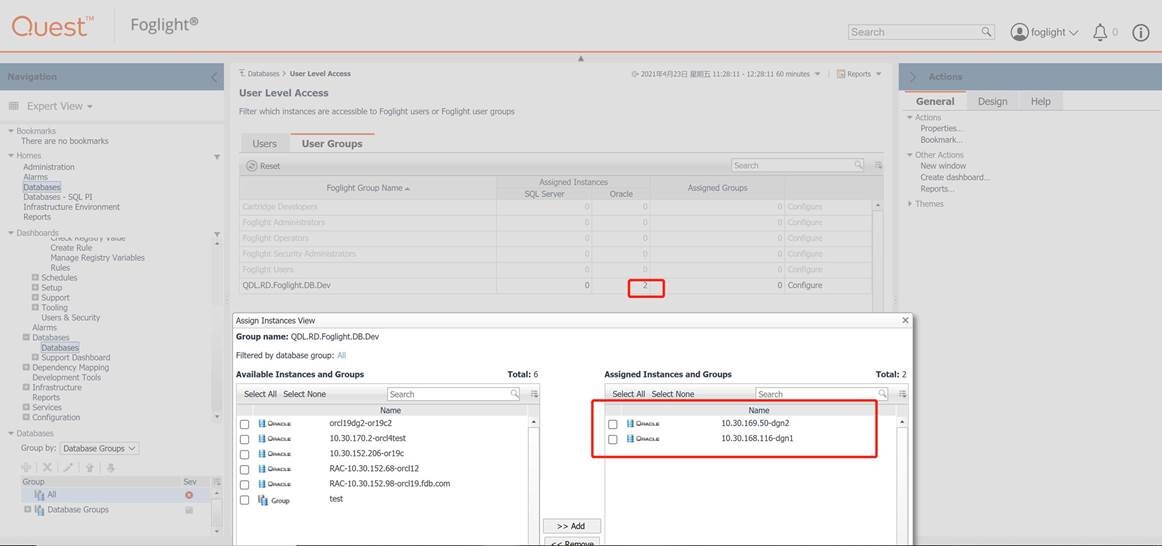
Task: Click the move up arrow icon under Databases
Action: pyautogui.click(x=89, y=467)
